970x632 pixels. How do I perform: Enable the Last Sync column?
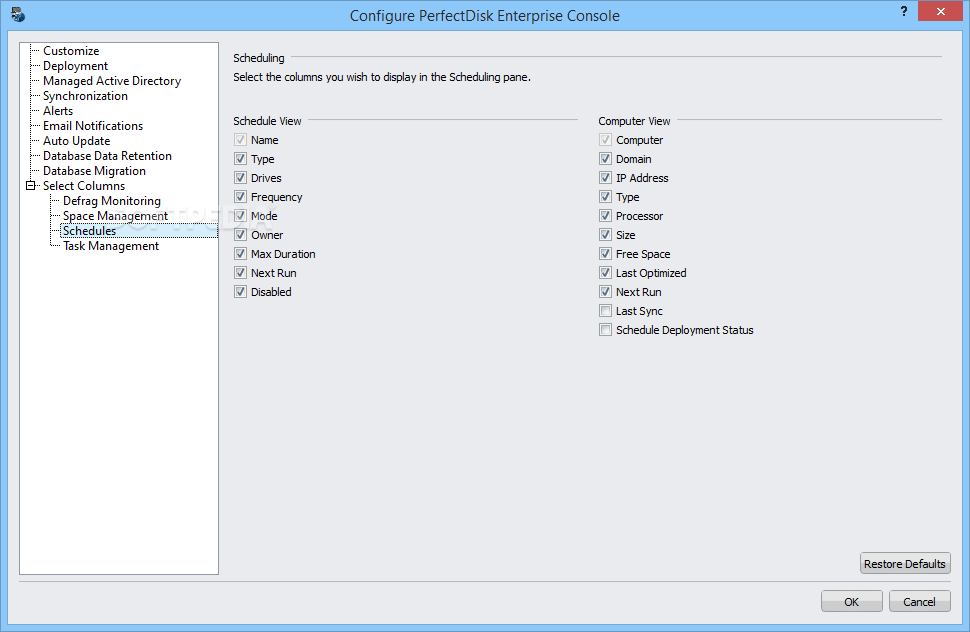click(x=606, y=311)
